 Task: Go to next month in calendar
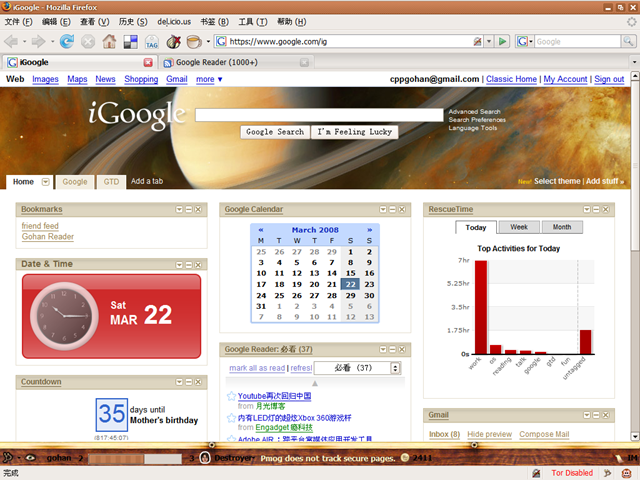pyautogui.click(x=369, y=230)
